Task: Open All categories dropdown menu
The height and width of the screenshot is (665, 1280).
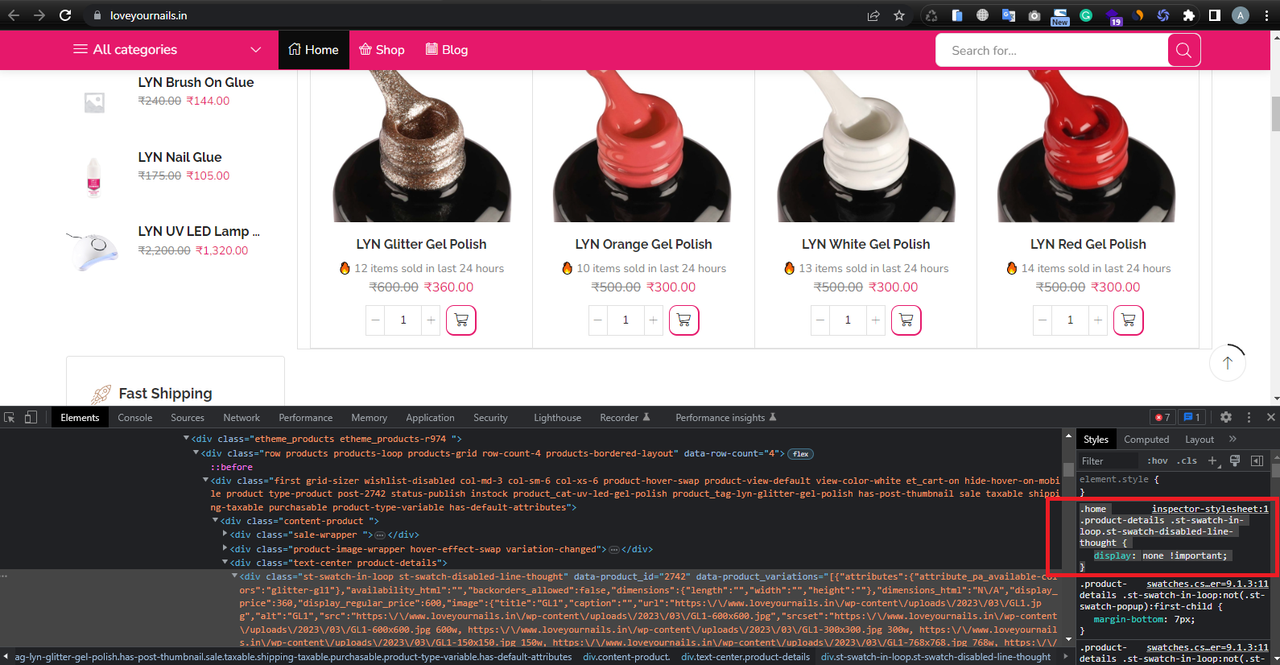Action: tap(167, 49)
